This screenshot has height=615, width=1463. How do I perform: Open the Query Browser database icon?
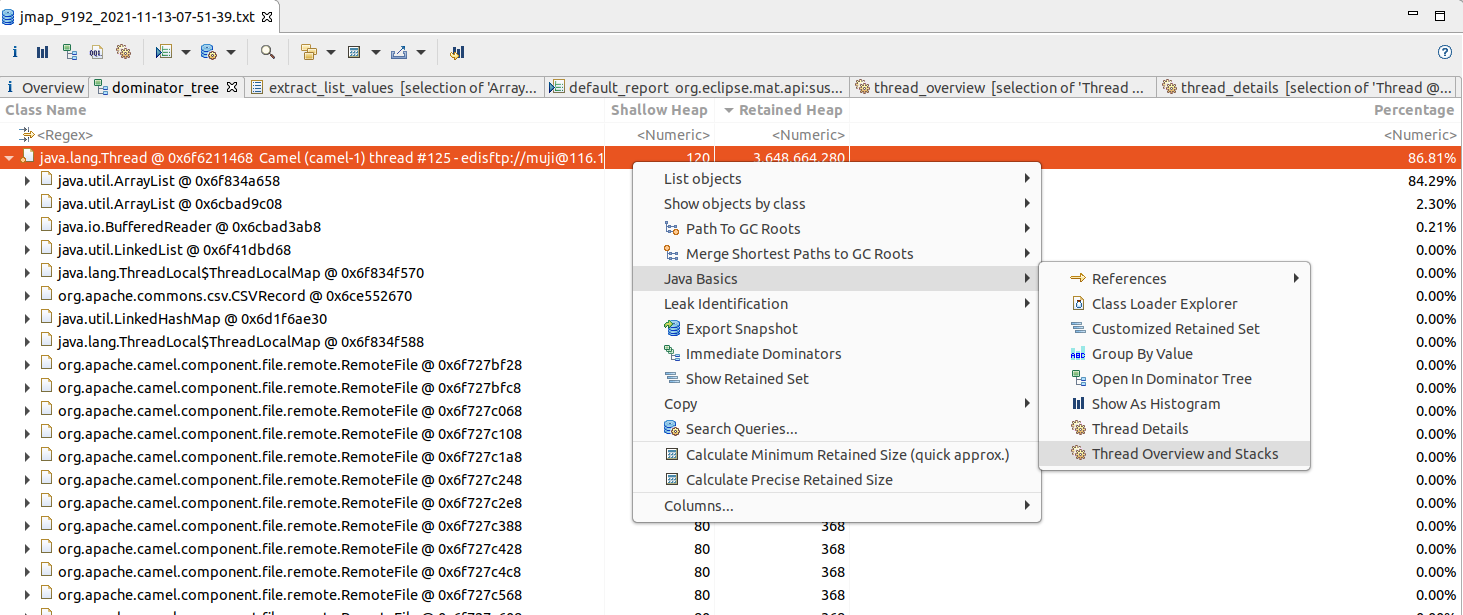point(208,52)
